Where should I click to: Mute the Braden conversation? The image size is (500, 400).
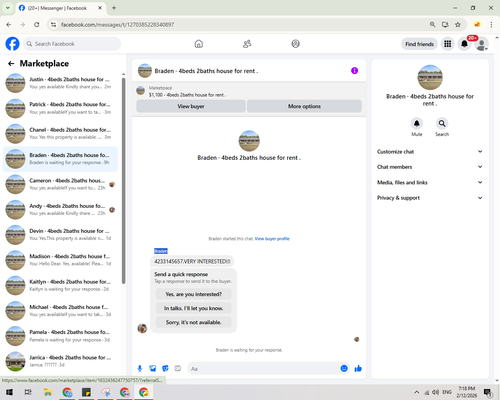(417, 123)
